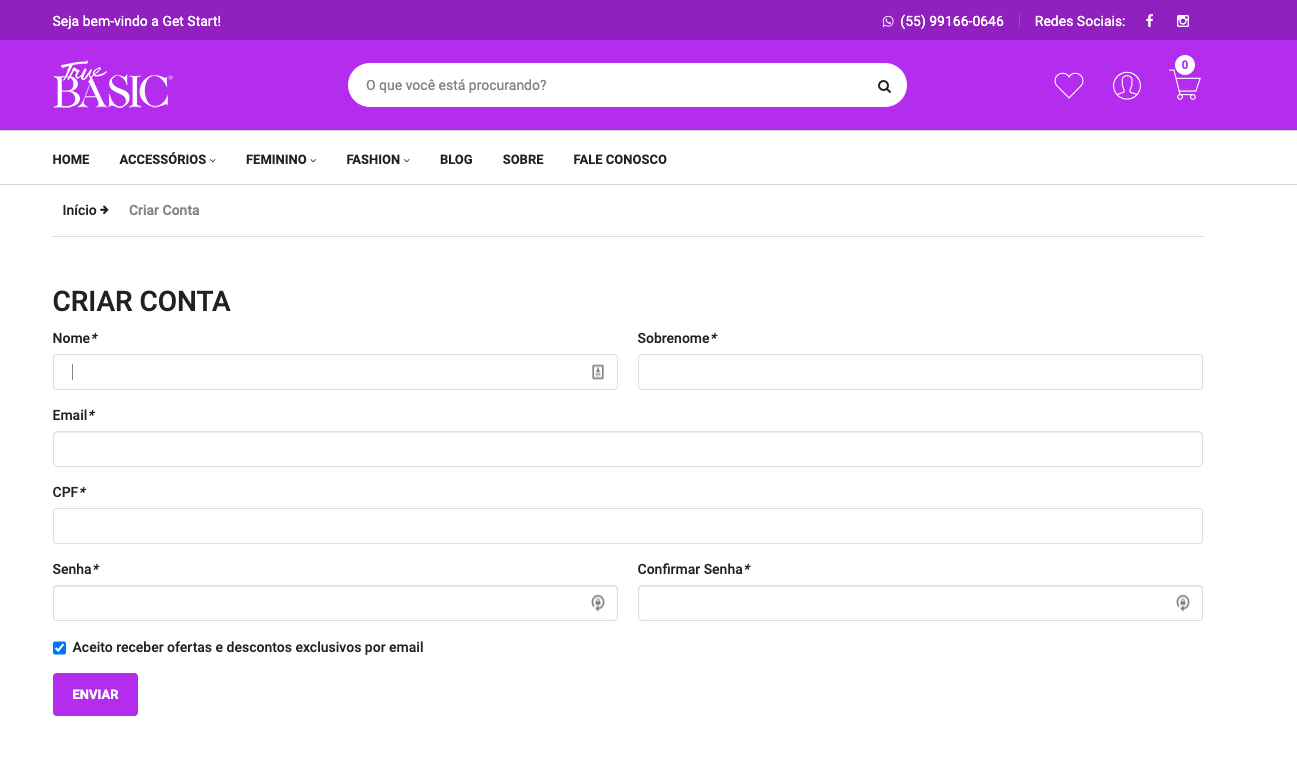The height and width of the screenshot is (778, 1297).
Task: Open the Fale Conosco menu item
Action: pyautogui.click(x=620, y=159)
